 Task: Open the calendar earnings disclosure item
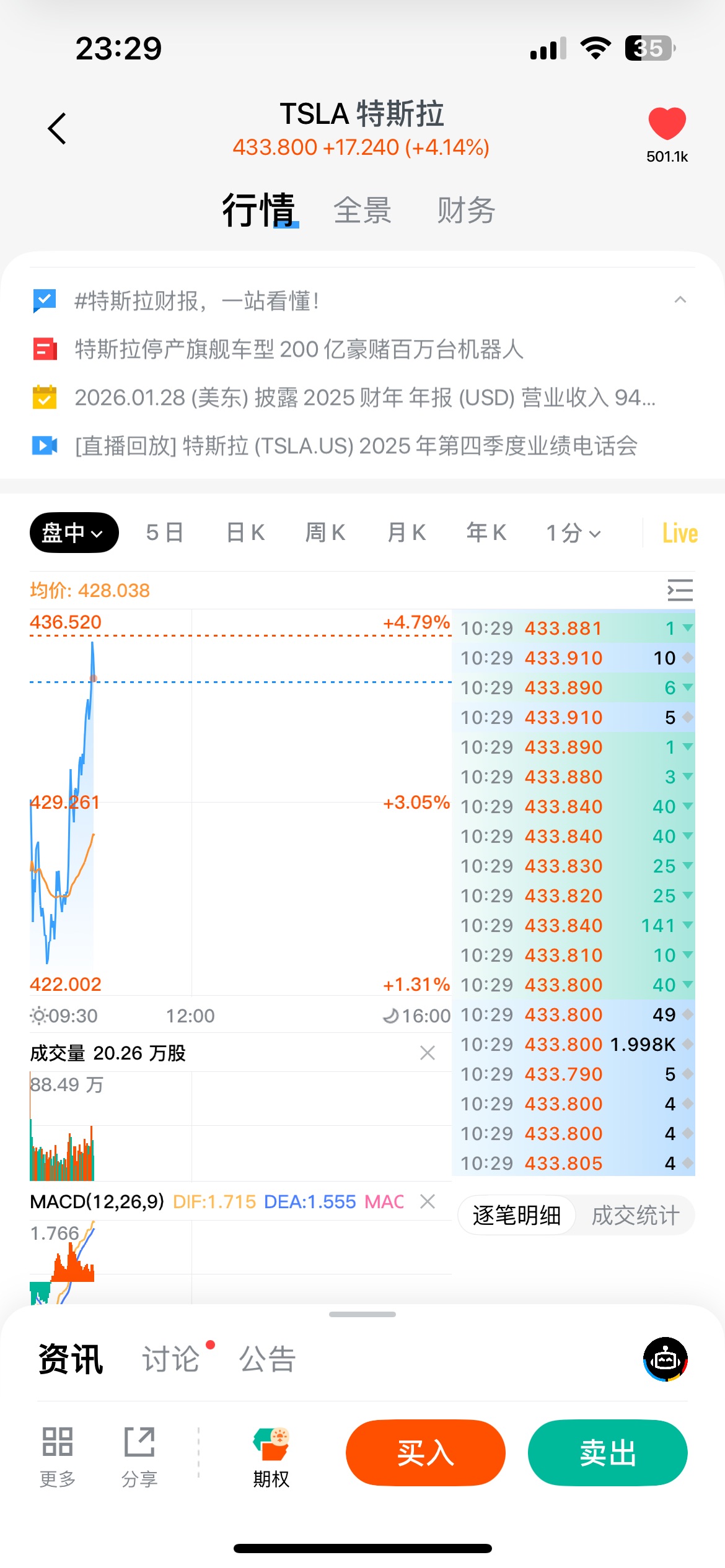(x=364, y=398)
